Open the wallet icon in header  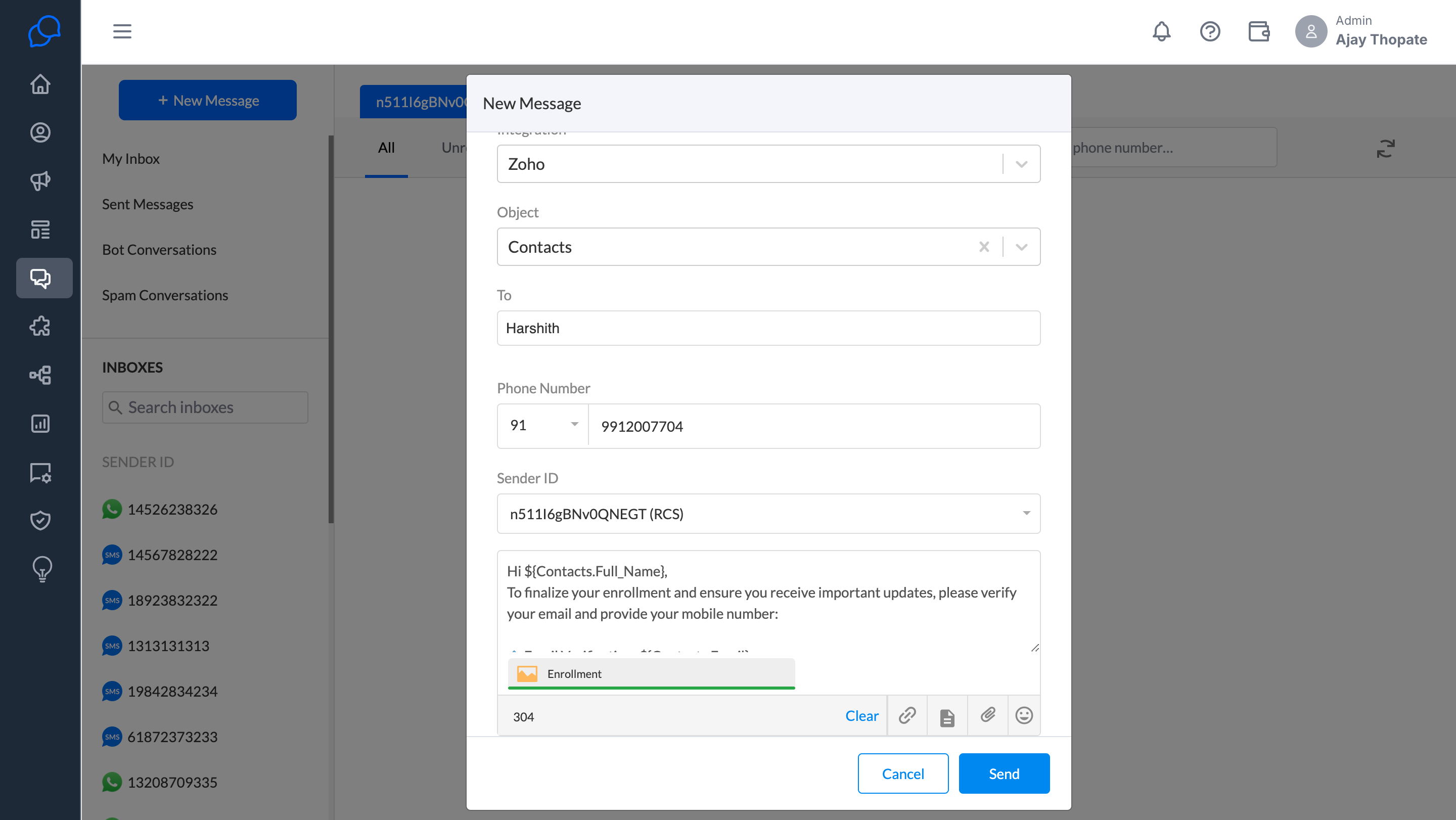1259,32
